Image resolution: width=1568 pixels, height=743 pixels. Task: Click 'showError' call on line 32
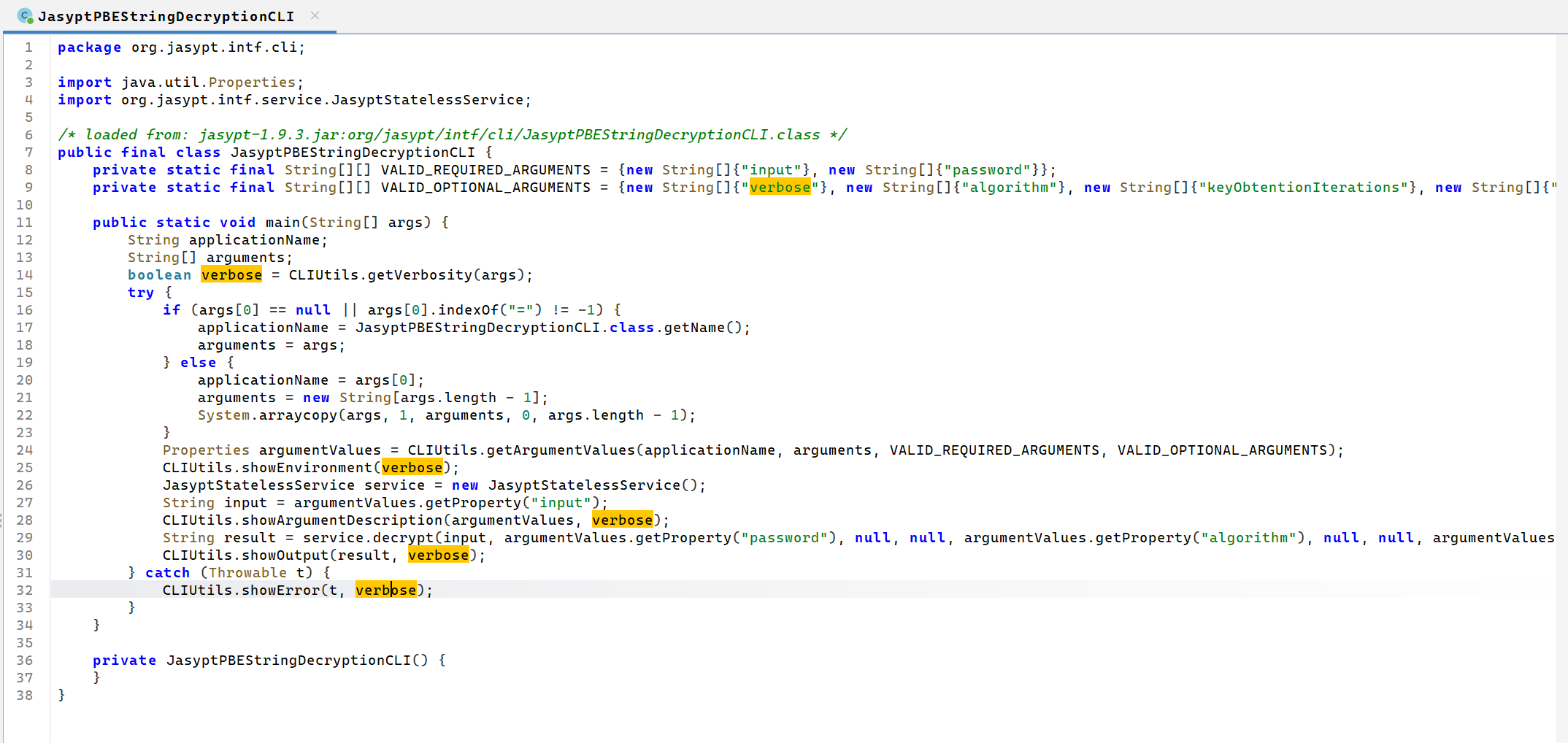pyautogui.click(x=281, y=590)
